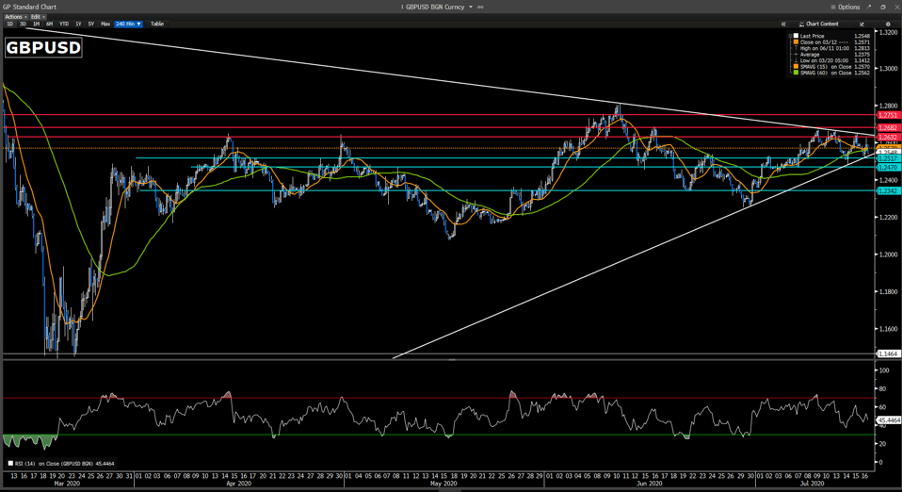Click the annotation edit icon in chart toolbar
Viewport: 902px width, 492px height.
coord(862,24)
